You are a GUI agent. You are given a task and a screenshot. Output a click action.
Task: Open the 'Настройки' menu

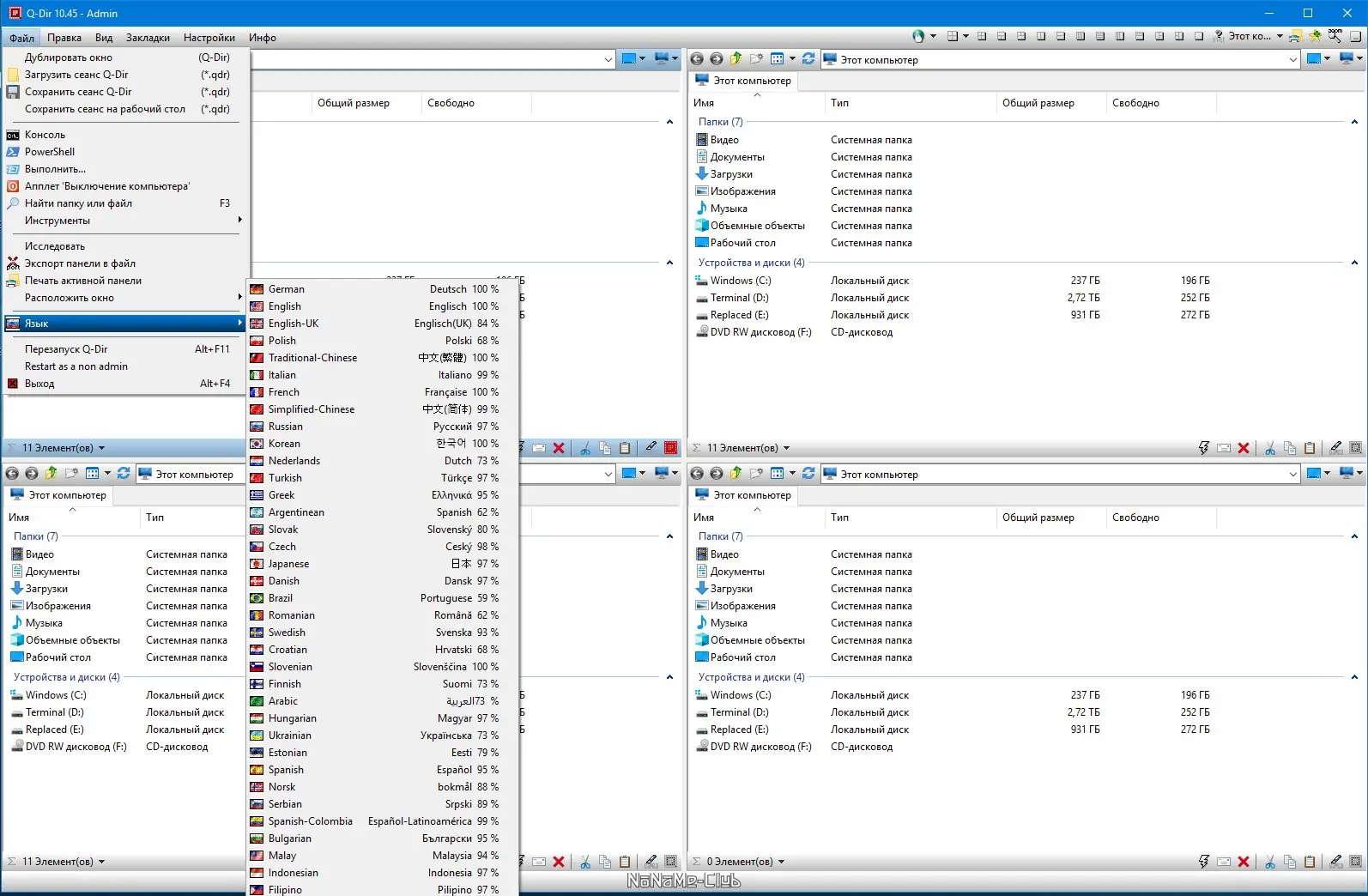(x=209, y=38)
